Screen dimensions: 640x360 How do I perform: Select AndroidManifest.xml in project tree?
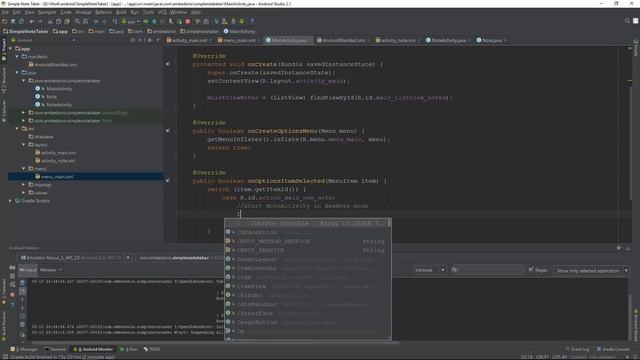pyautogui.click(x=56, y=64)
